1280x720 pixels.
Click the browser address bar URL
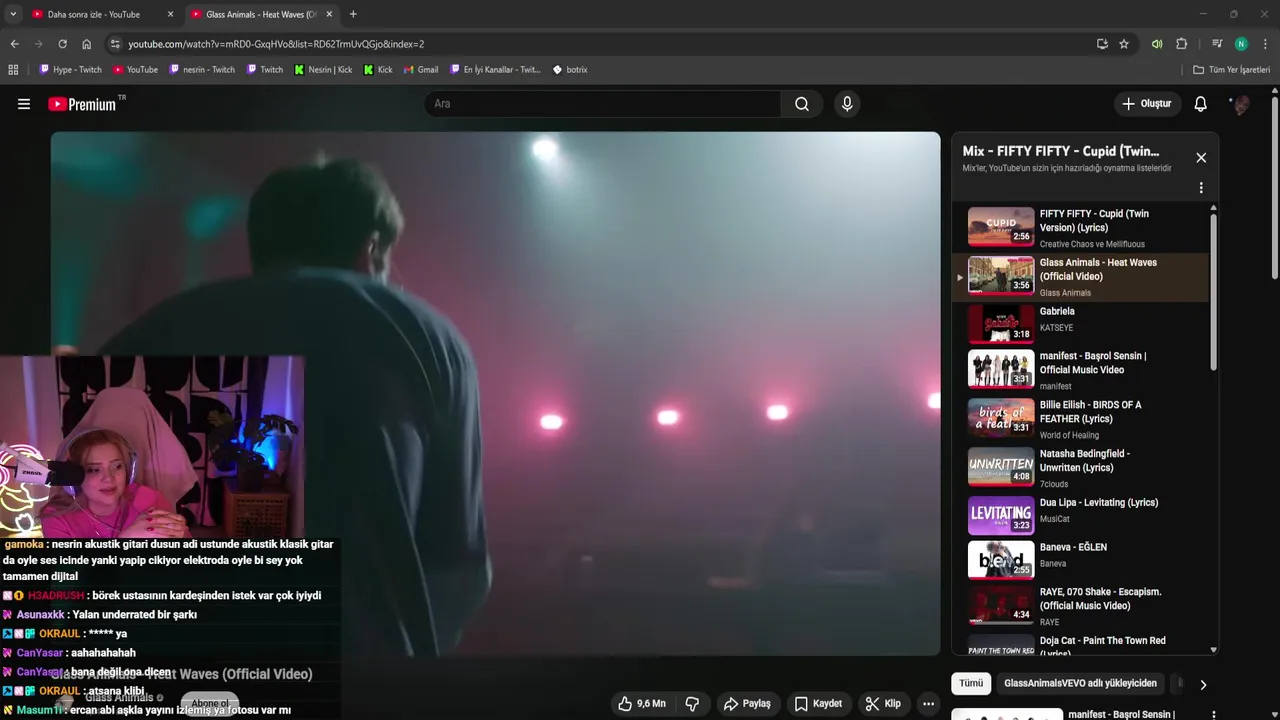click(276, 44)
